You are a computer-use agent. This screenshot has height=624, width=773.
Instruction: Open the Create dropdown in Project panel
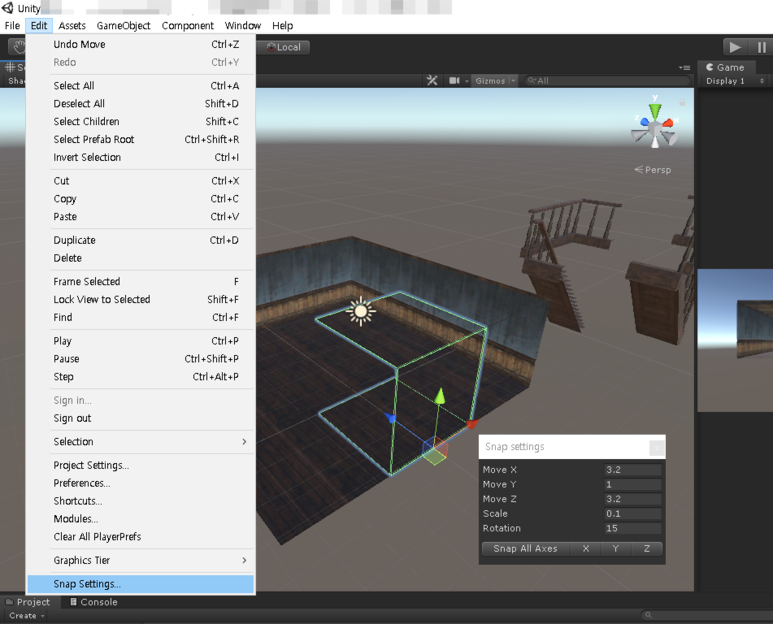(x=27, y=616)
